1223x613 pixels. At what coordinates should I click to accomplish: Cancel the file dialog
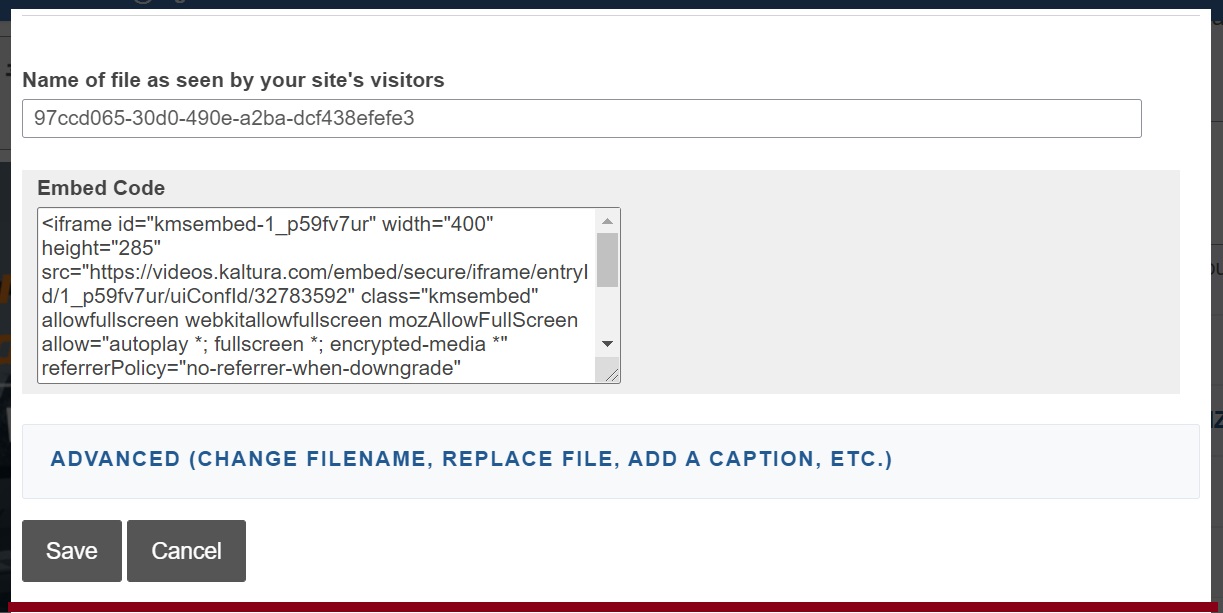pos(186,551)
